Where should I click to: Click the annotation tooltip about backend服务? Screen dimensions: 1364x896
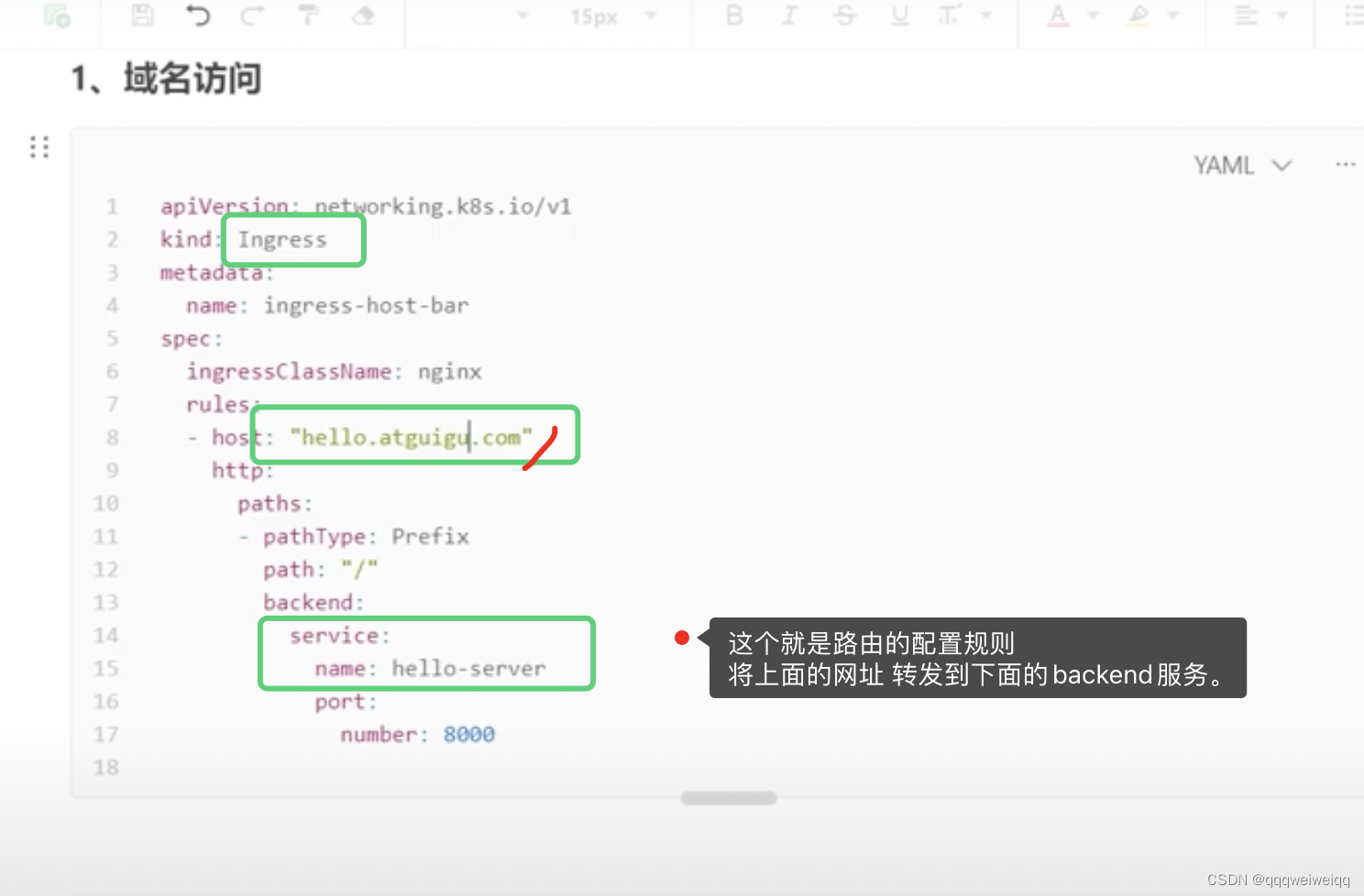(x=977, y=658)
